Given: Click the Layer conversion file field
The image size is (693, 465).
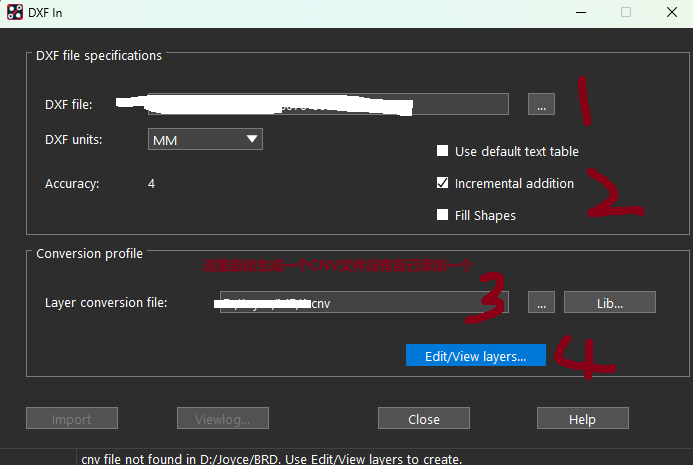Looking at the screenshot, I should (x=364, y=302).
